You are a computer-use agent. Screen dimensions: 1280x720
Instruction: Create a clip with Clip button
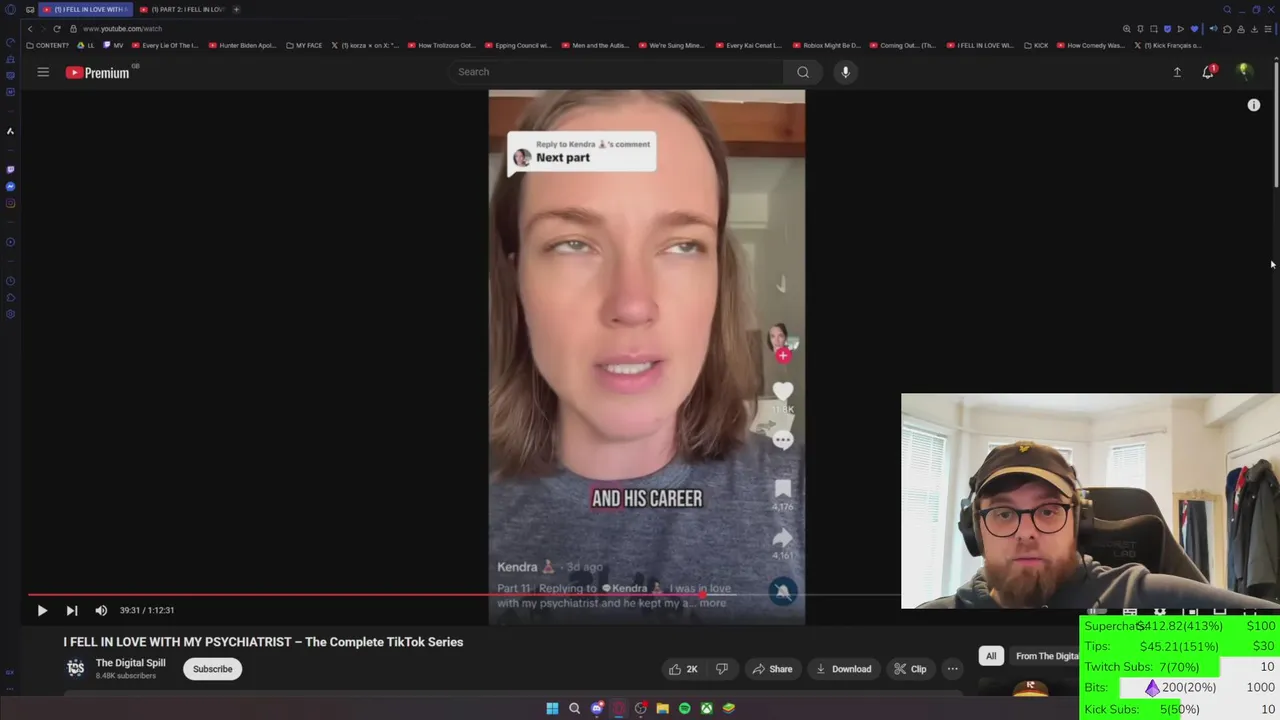(x=910, y=669)
